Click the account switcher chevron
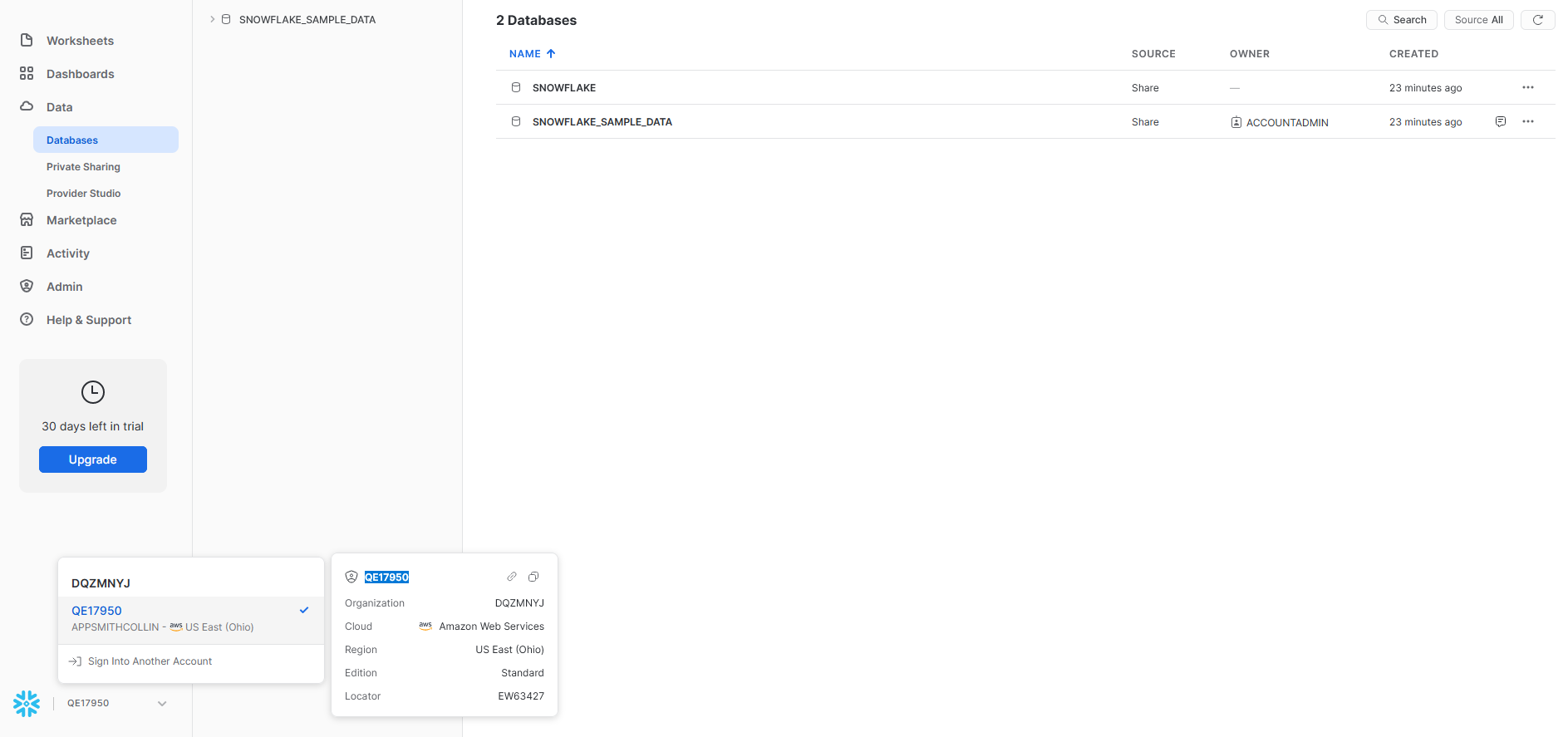This screenshot has height=737, width=1568. pos(162,704)
